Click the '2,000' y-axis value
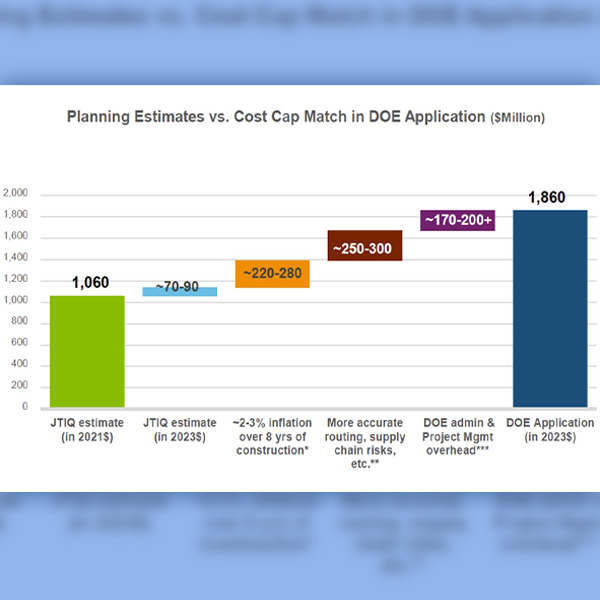 pyautogui.click(x=16, y=194)
